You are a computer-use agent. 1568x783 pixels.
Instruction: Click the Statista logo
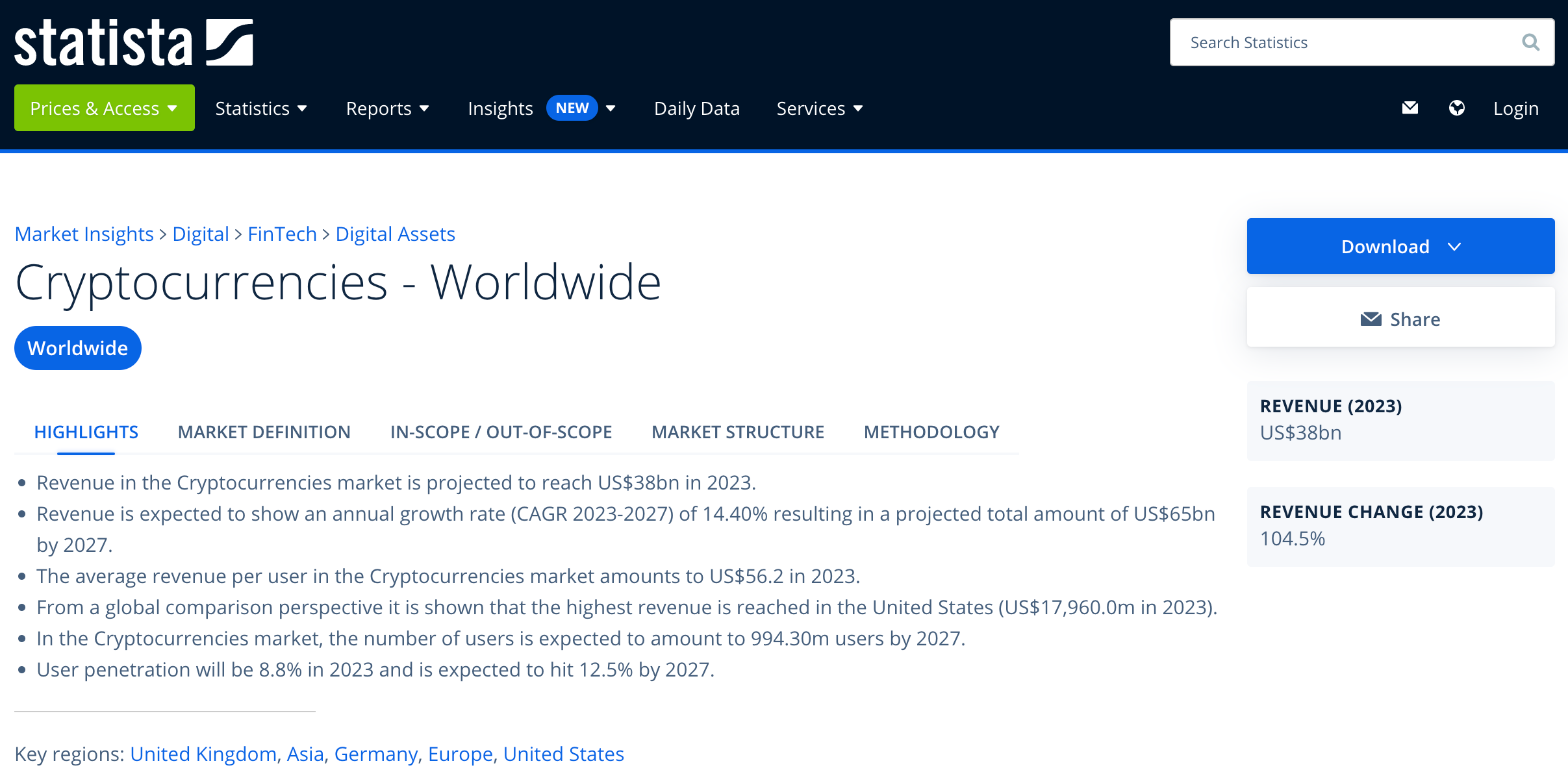click(133, 43)
